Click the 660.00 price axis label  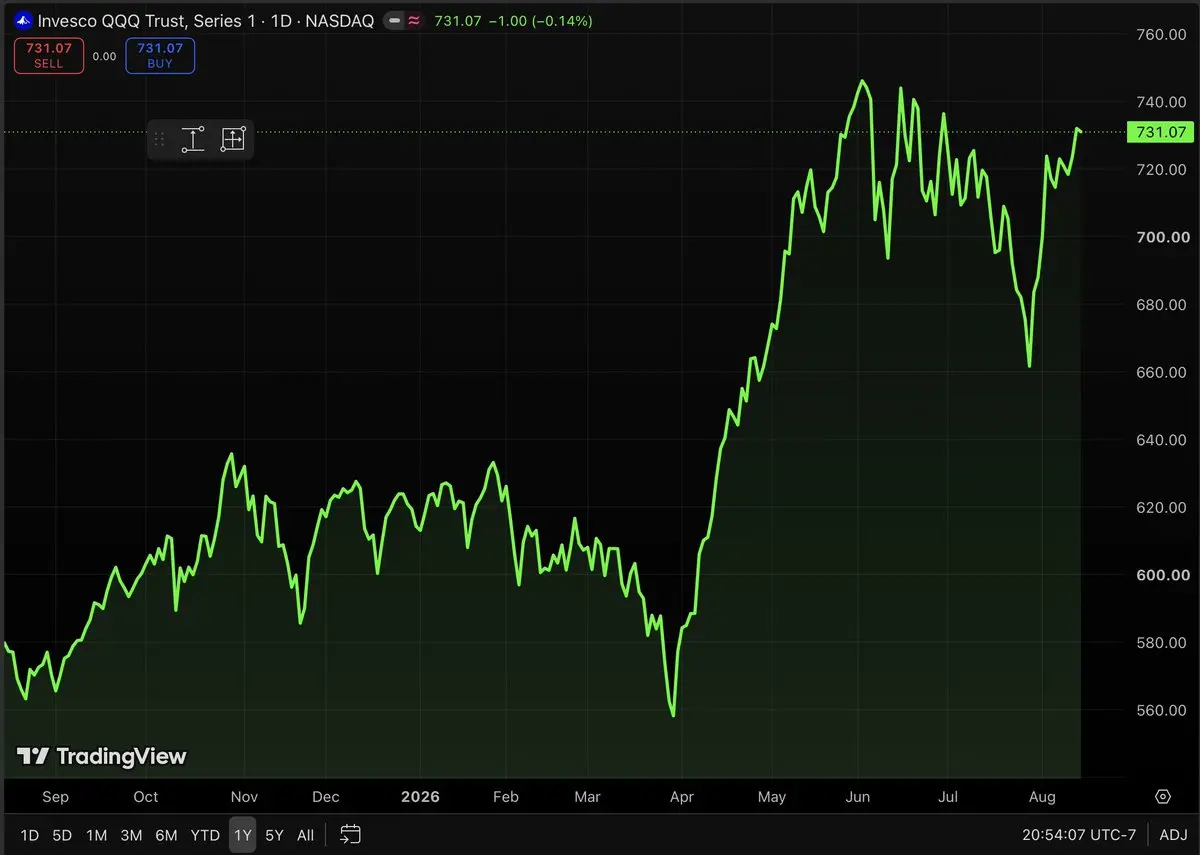tap(1162, 372)
